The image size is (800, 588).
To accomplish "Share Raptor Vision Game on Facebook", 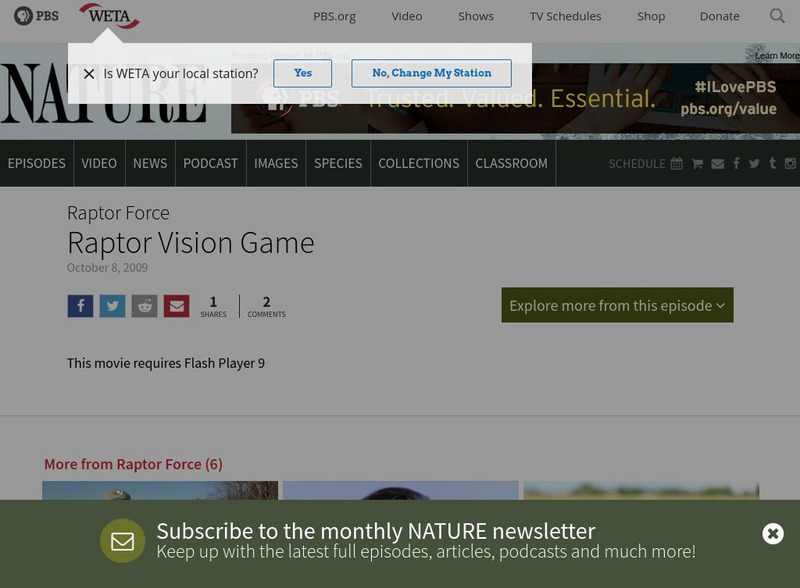I will (80, 305).
